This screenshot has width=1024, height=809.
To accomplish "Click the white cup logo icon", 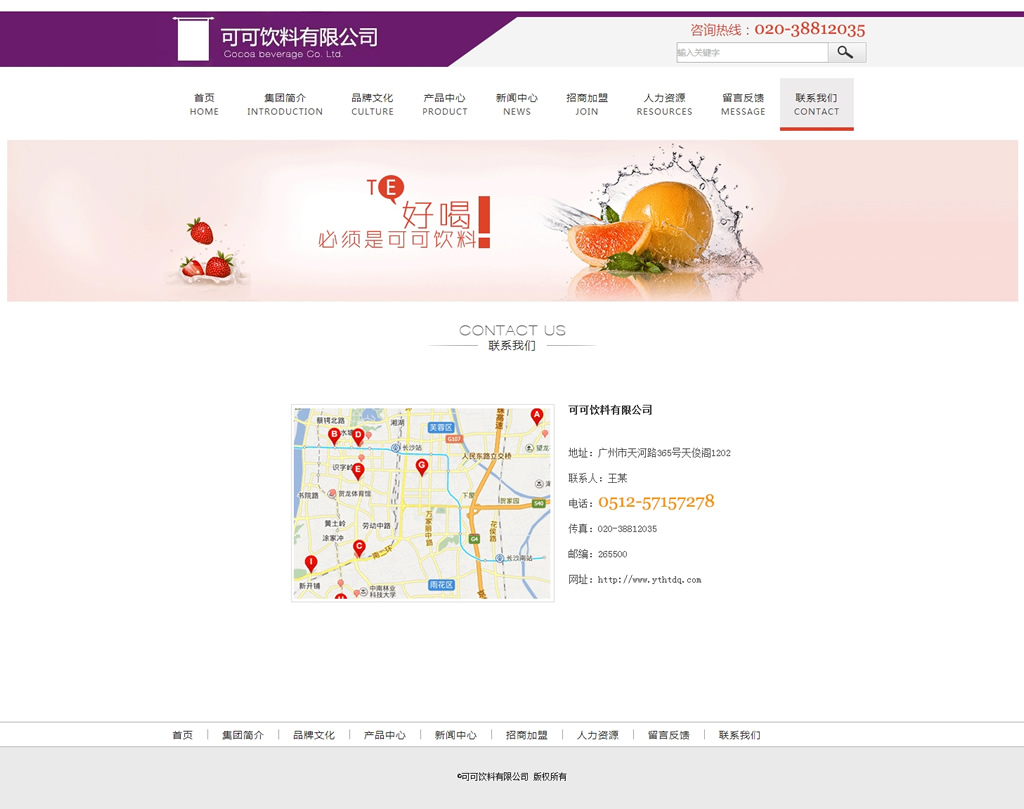I will (192, 39).
